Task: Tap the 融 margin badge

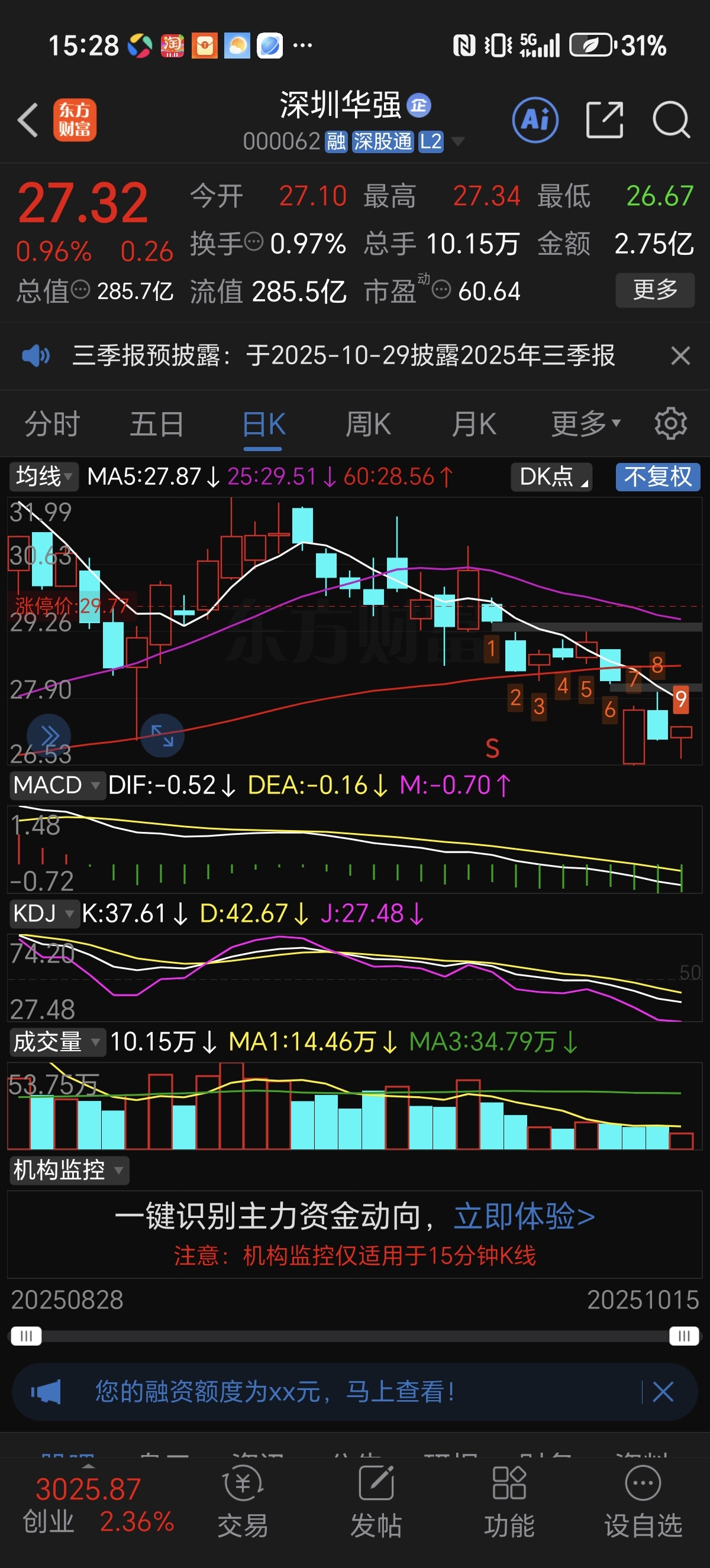Action: (335, 142)
